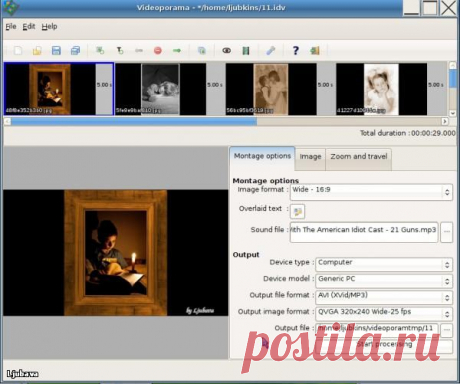
Task: Open the Device type dropdown
Action: (384, 264)
